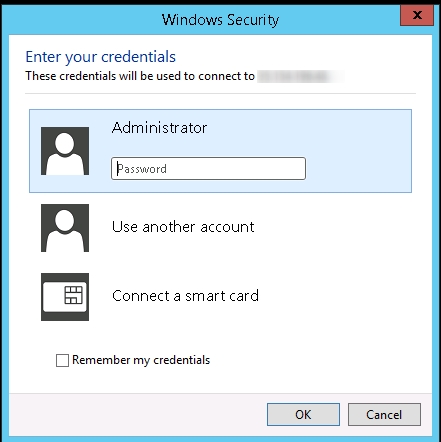Viewport: 441px width, 442px height.
Task: Click the Remember my credentials label text
Action: tap(141, 360)
